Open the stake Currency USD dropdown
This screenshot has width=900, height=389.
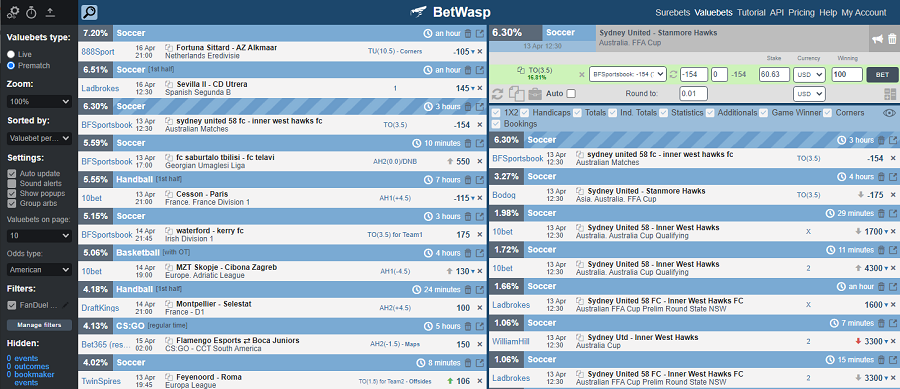tap(809, 75)
